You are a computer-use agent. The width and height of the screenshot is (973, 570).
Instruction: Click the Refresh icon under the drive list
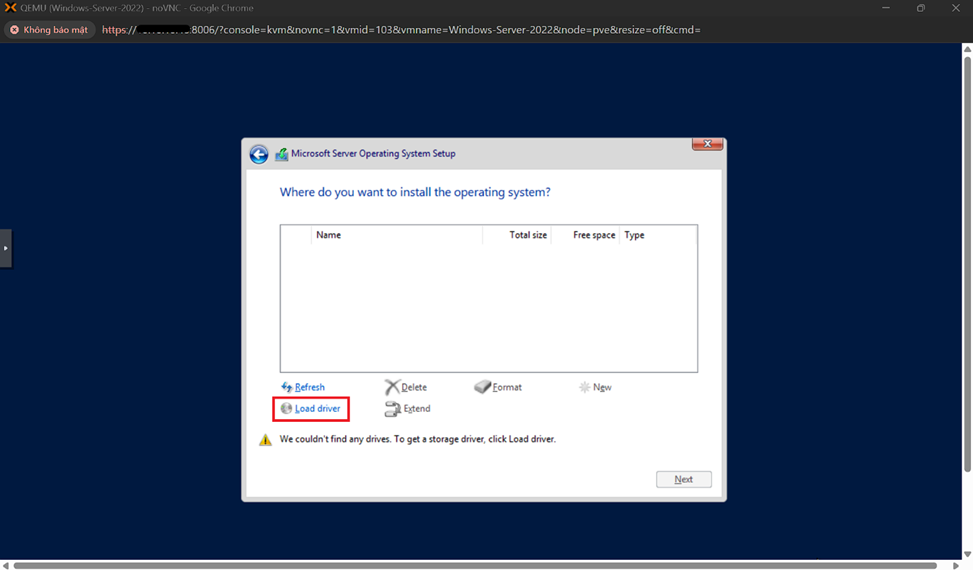[287, 387]
